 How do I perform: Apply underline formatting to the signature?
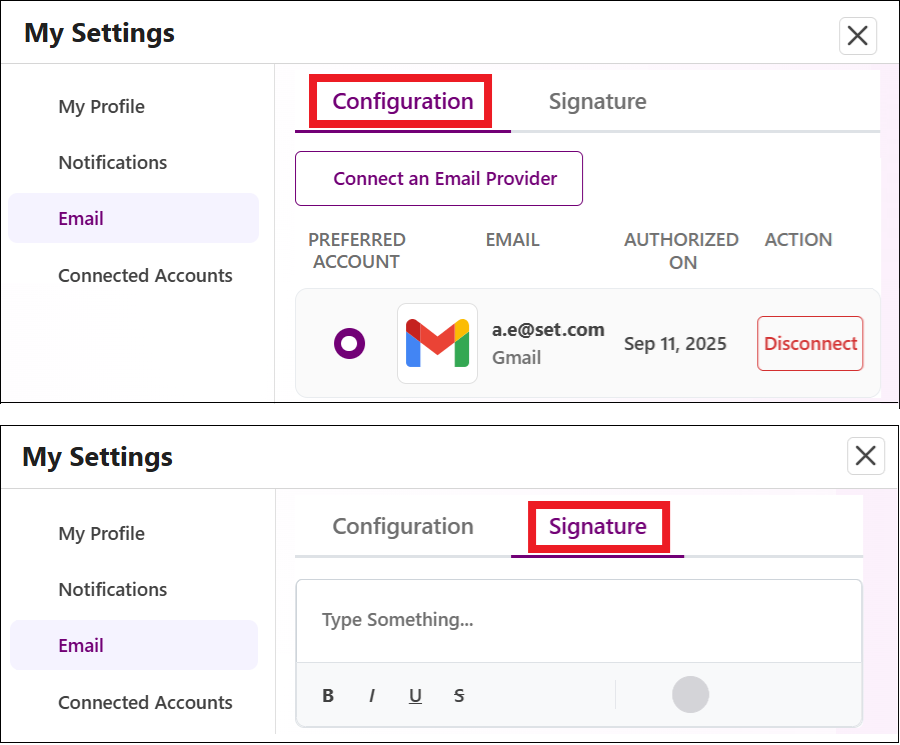coord(415,695)
